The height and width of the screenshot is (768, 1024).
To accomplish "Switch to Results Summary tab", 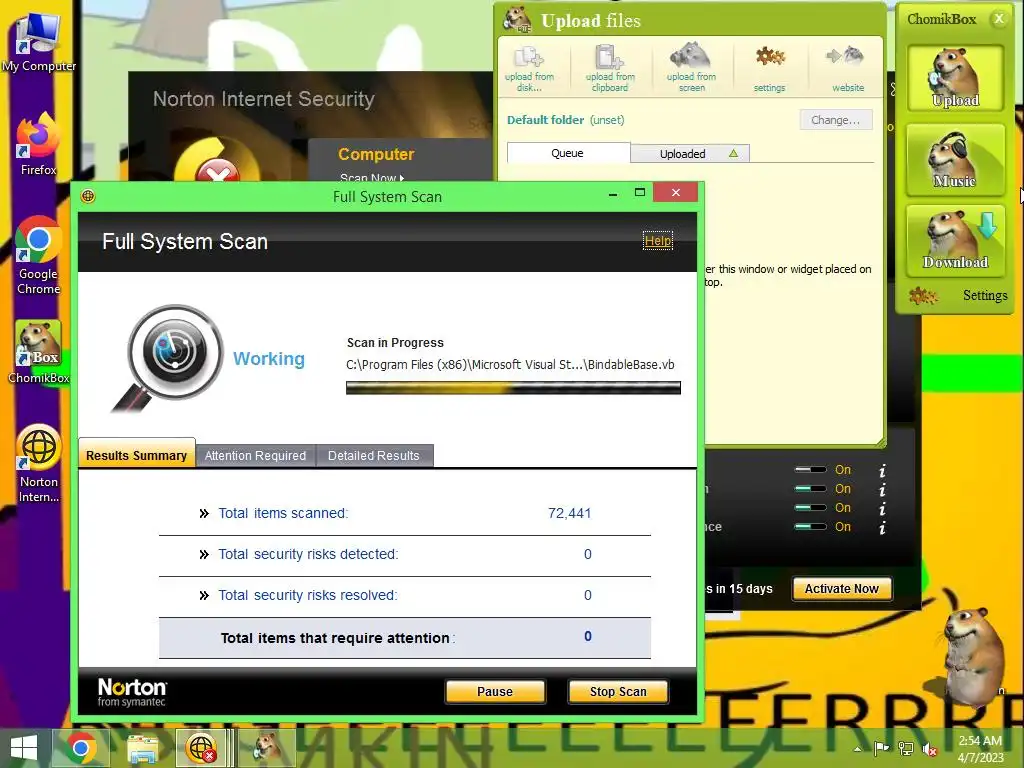I will coord(136,455).
